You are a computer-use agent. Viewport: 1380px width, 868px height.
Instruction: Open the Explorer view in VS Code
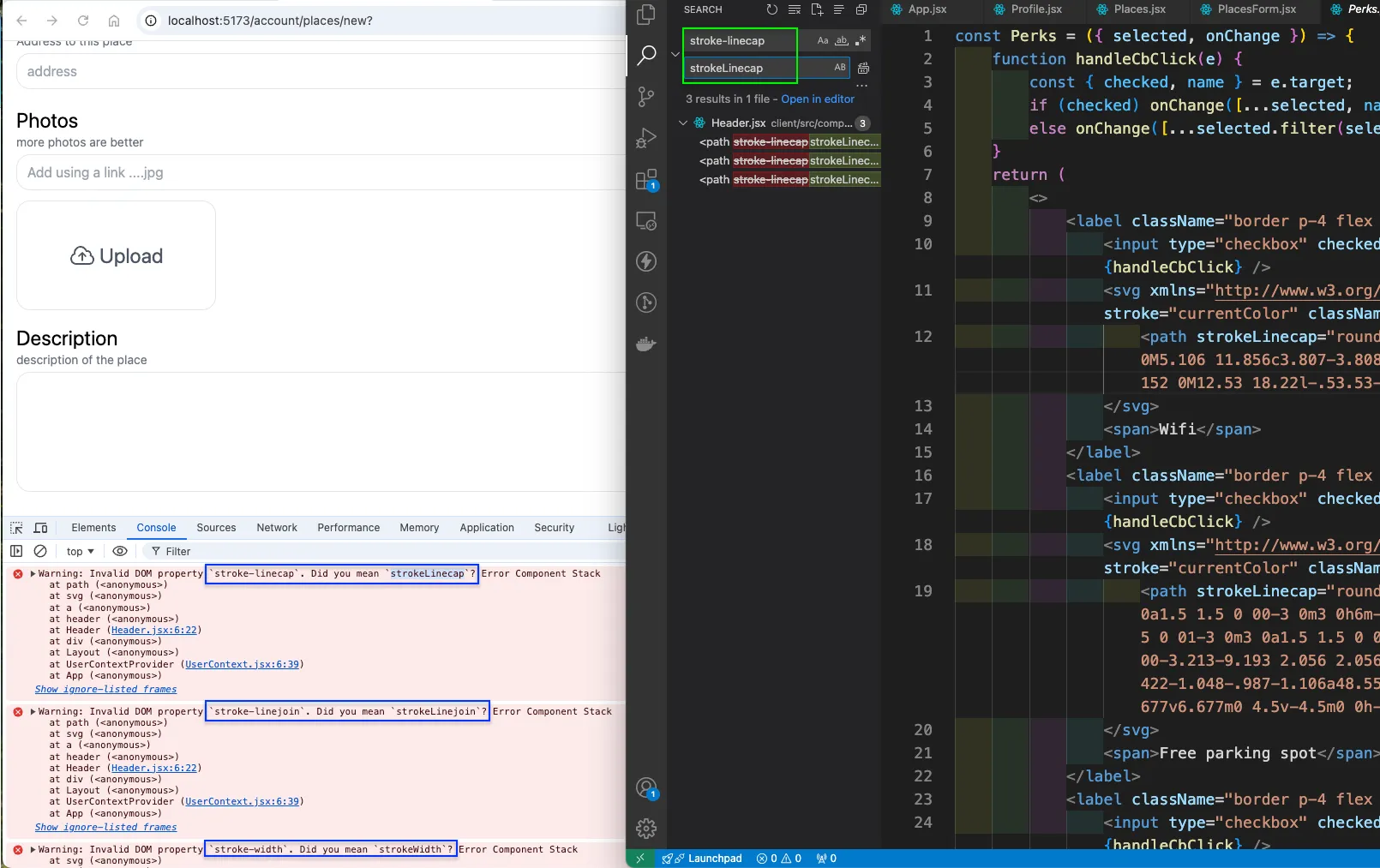(x=646, y=15)
